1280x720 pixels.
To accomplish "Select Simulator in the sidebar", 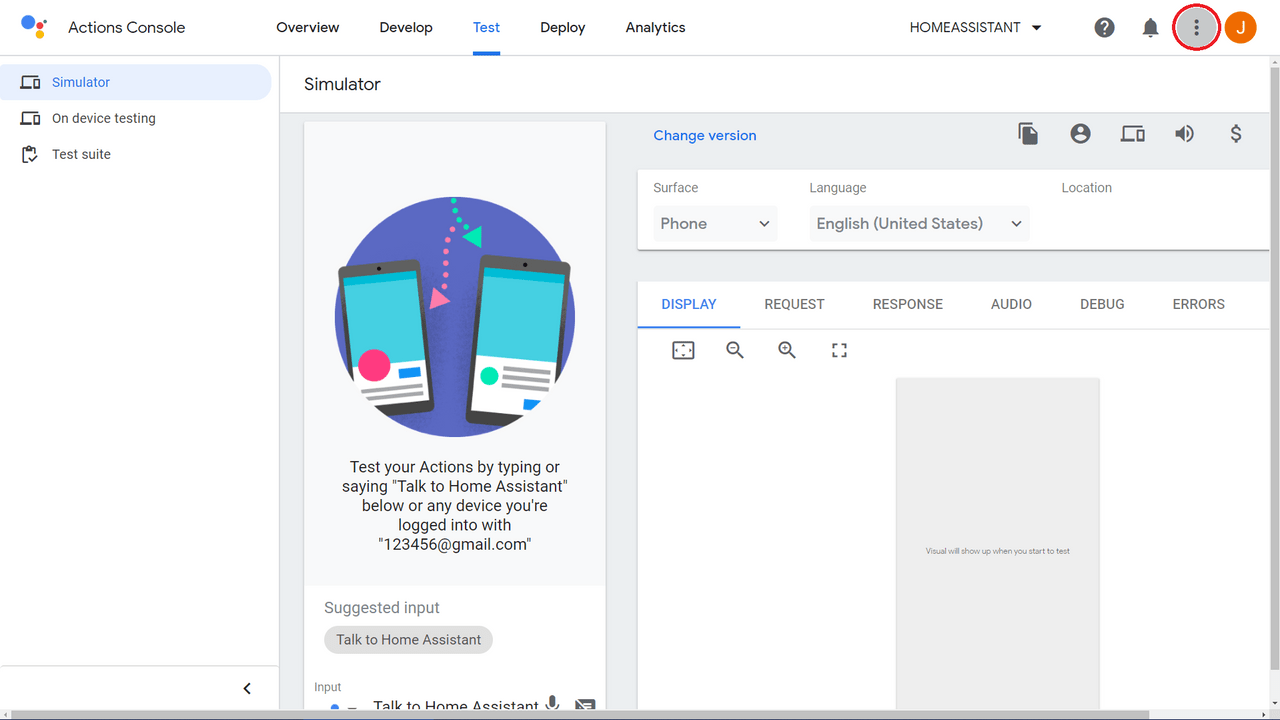I will (x=135, y=82).
